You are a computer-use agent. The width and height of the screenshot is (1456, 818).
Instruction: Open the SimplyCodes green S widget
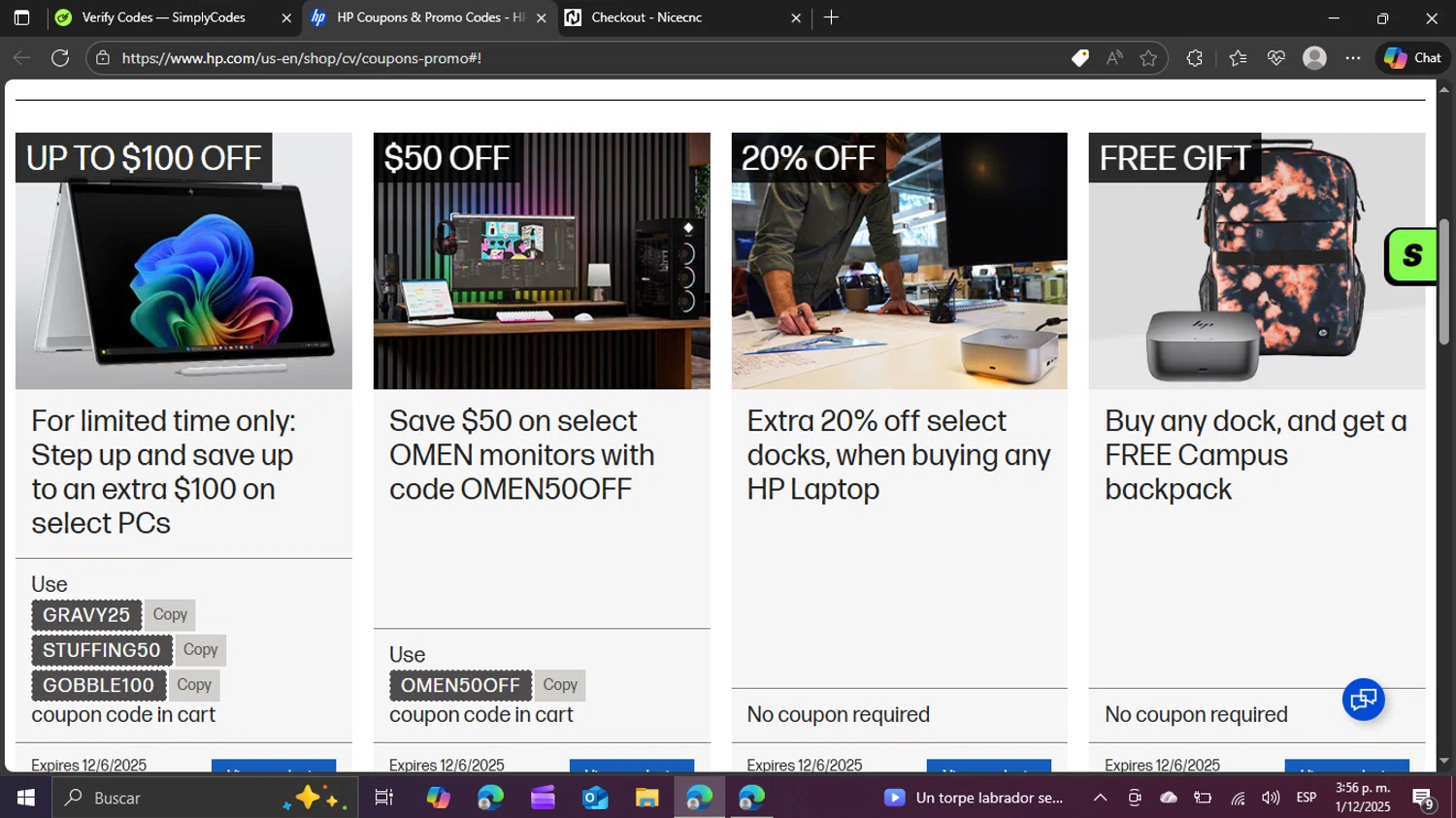coord(1411,256)
